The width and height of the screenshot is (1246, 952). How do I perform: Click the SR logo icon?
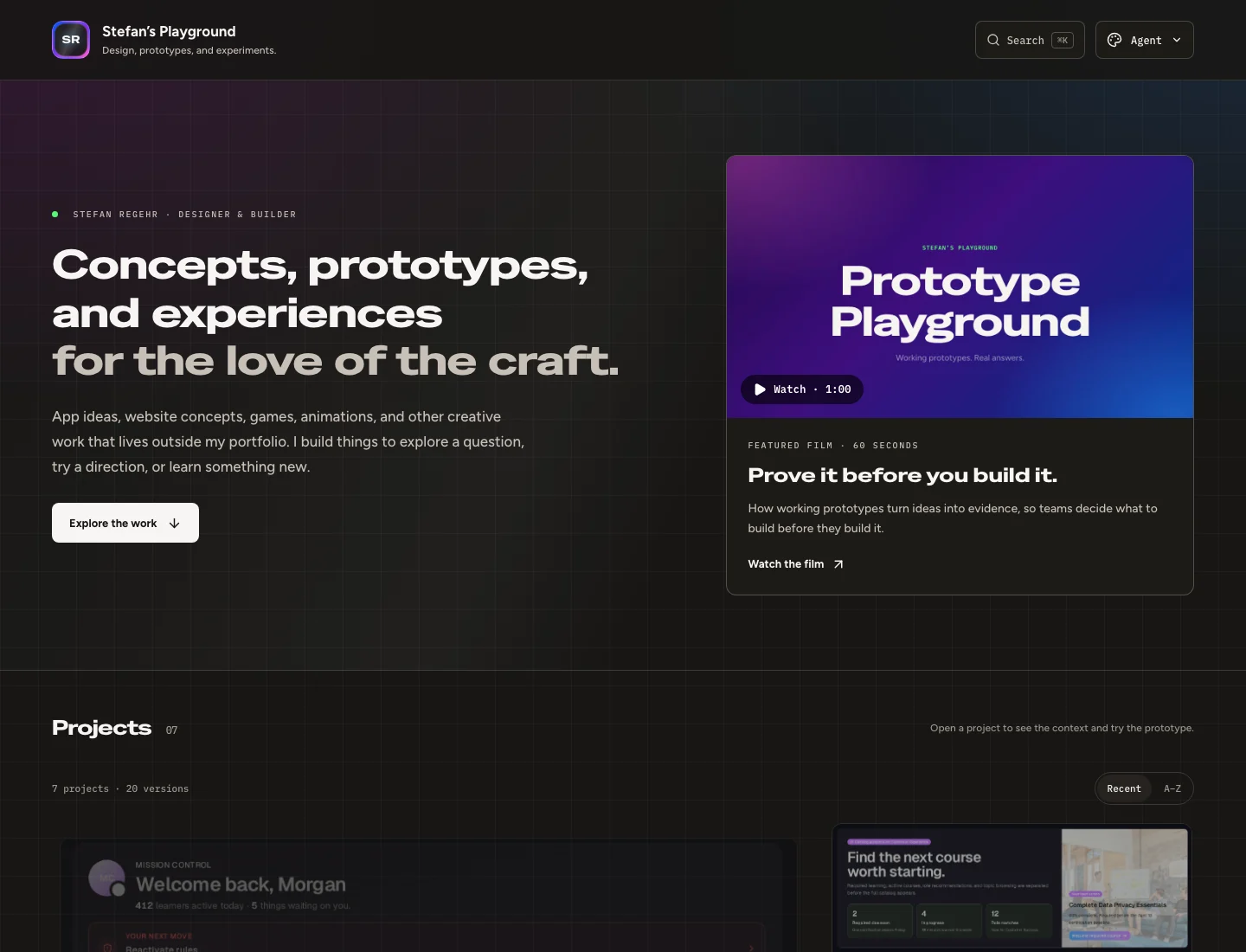pos(71,40)
